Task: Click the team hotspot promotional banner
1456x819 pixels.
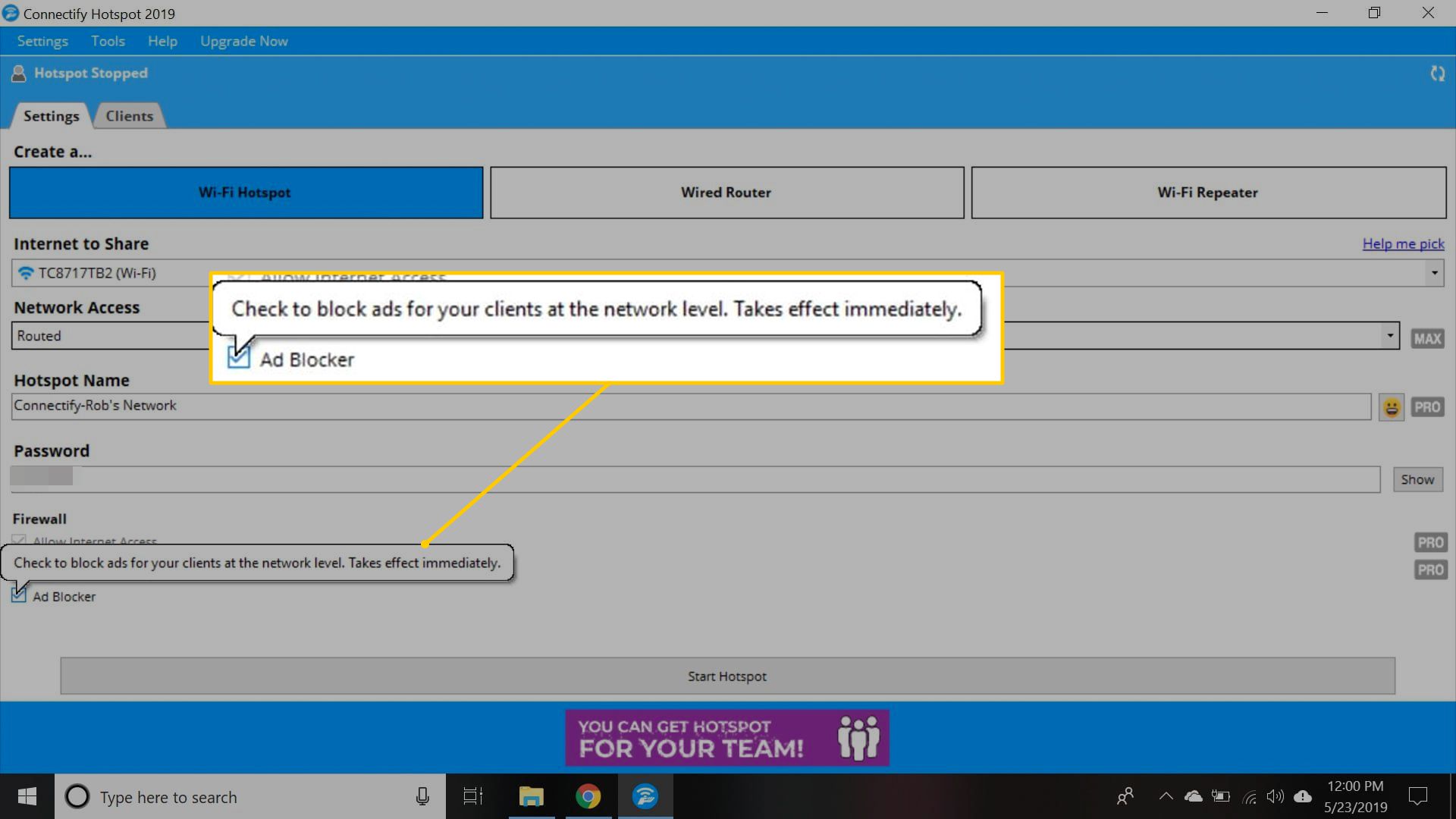Action: click(727, 738)
